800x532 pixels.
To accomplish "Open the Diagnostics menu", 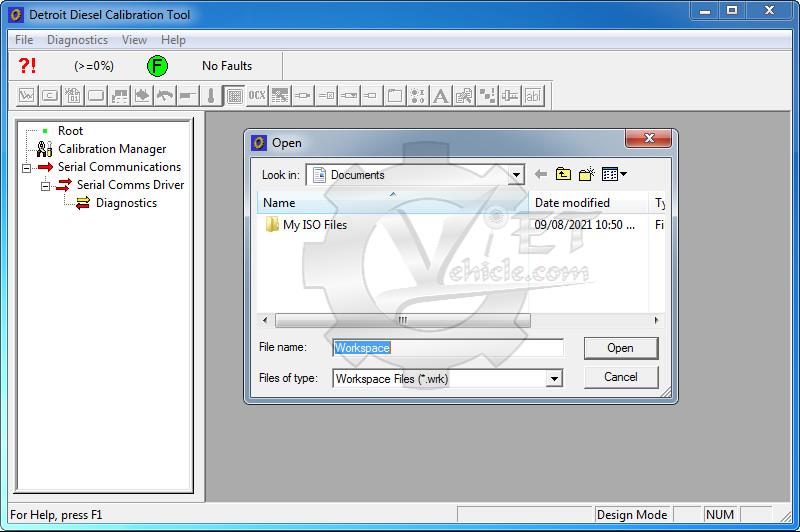I will (77, 40).
